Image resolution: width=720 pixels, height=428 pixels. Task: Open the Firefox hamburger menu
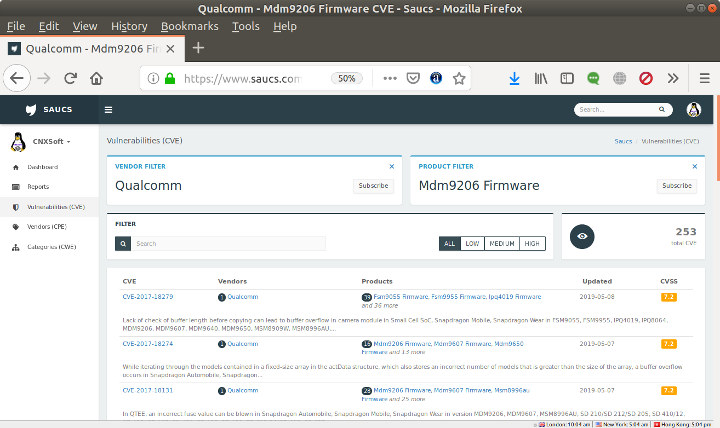click(x=705, y=79)
